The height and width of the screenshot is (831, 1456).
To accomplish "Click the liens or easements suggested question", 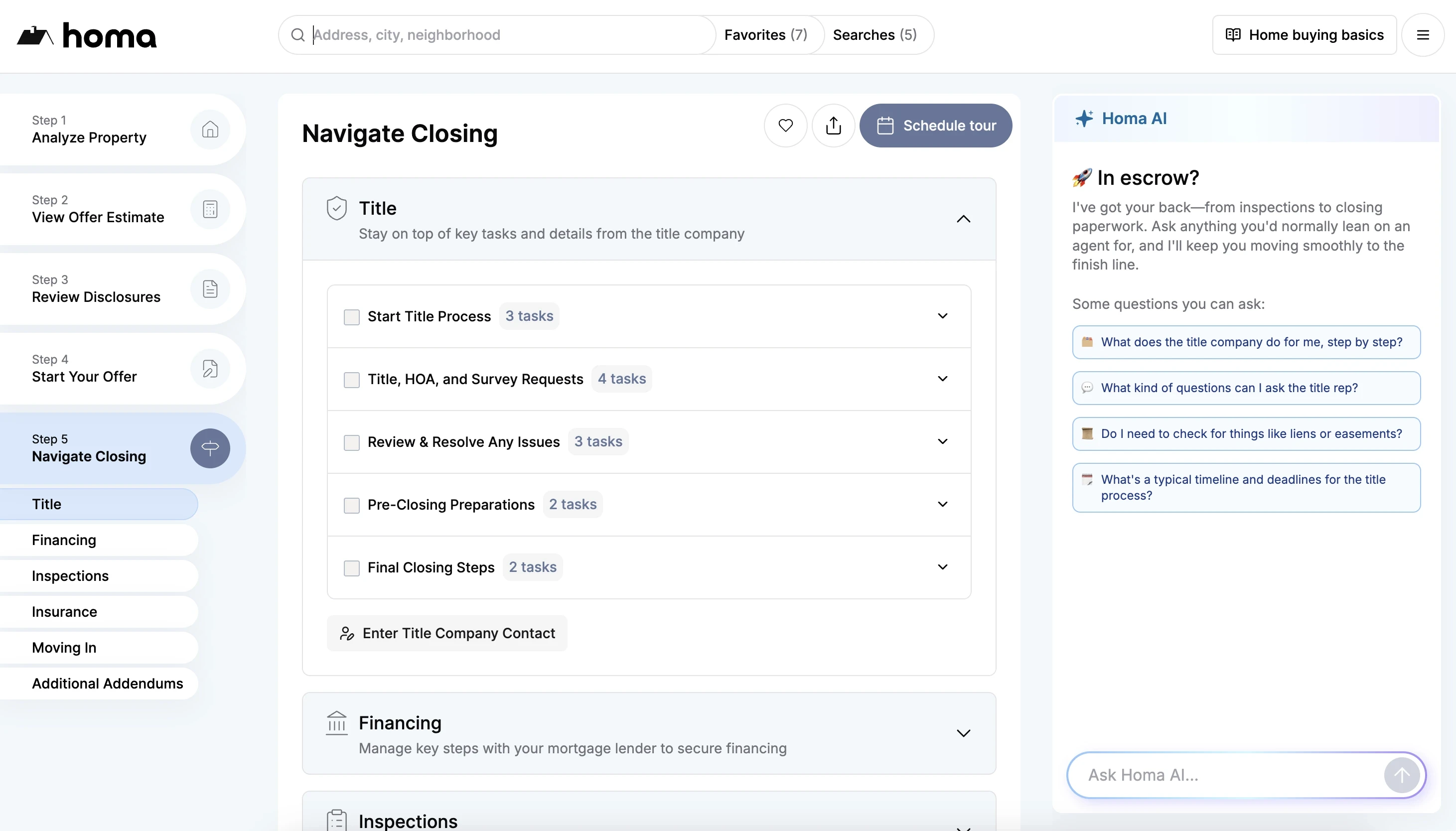I will pyautogui.click(x=1246, y=434).
